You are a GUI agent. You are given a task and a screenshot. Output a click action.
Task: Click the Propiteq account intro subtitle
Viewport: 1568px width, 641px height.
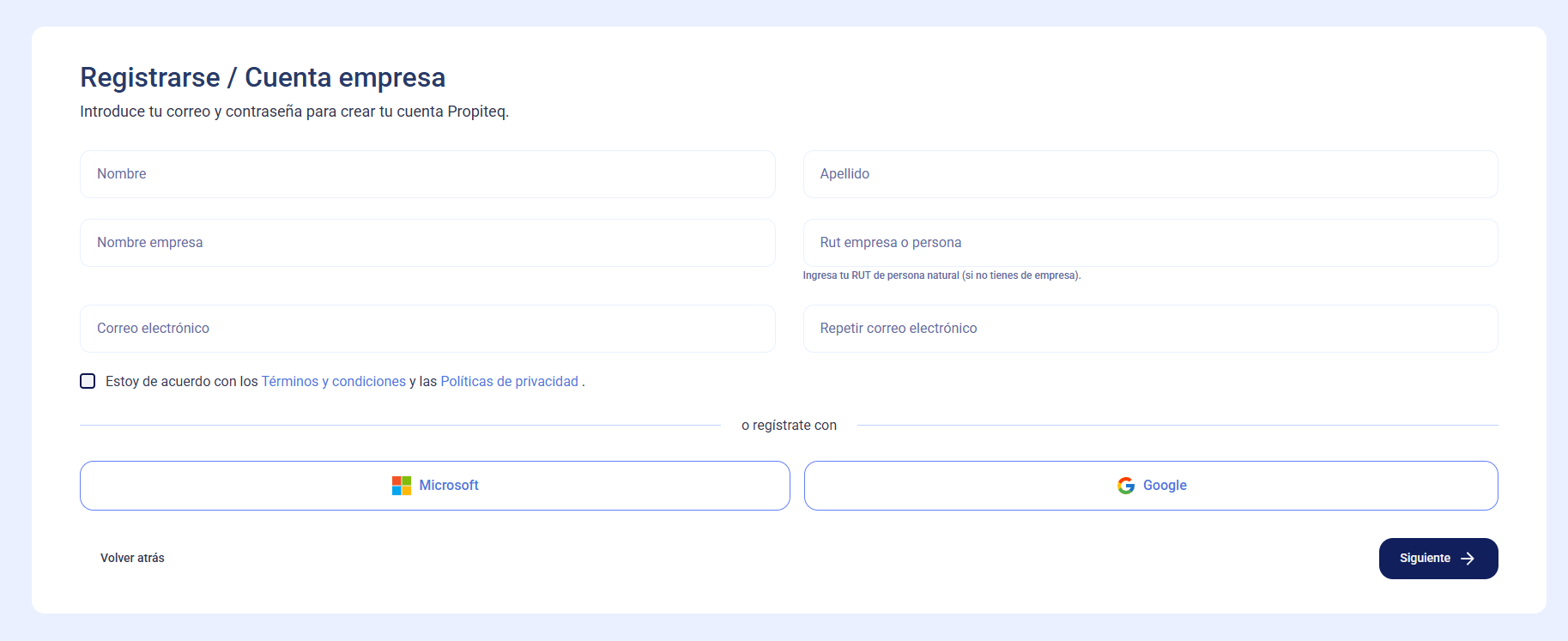(x=294, y=112)
